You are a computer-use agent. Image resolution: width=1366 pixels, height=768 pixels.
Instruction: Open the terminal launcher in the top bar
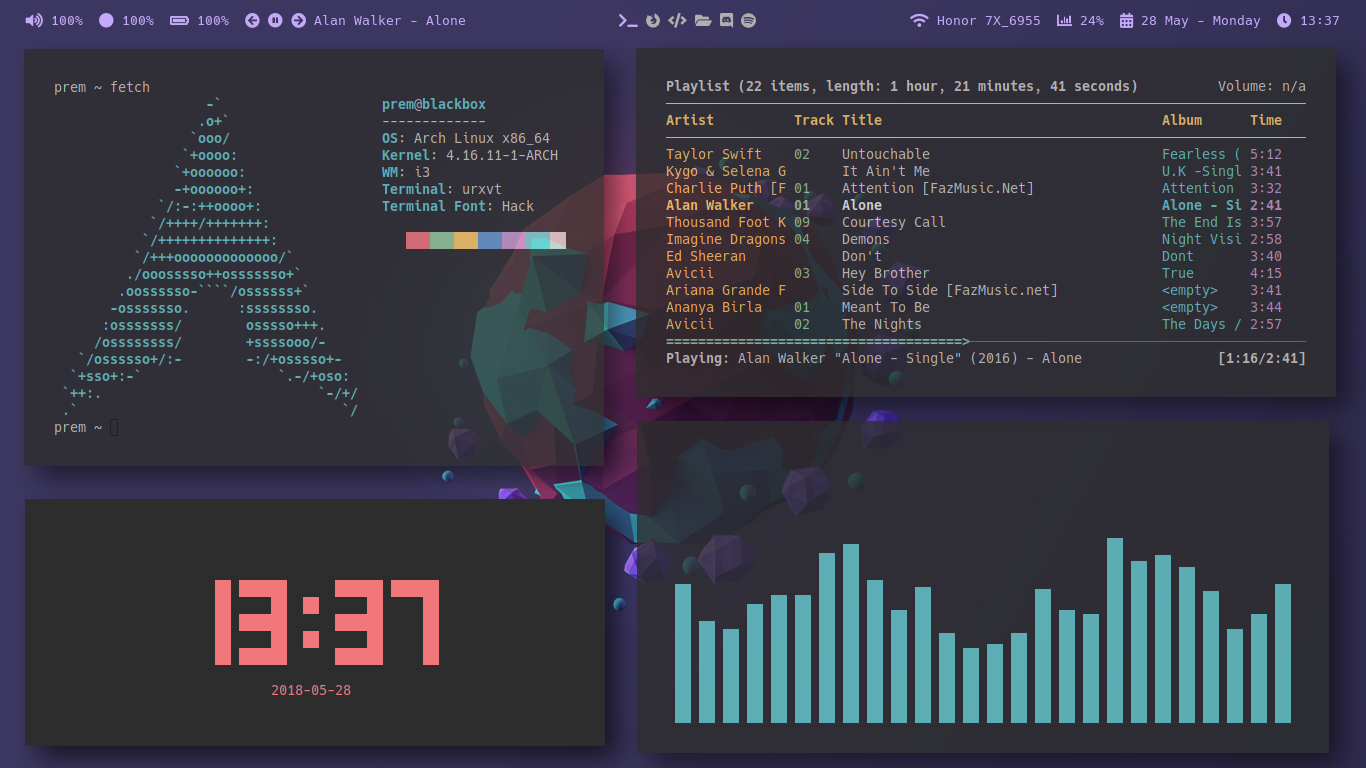tap(628, 20)
